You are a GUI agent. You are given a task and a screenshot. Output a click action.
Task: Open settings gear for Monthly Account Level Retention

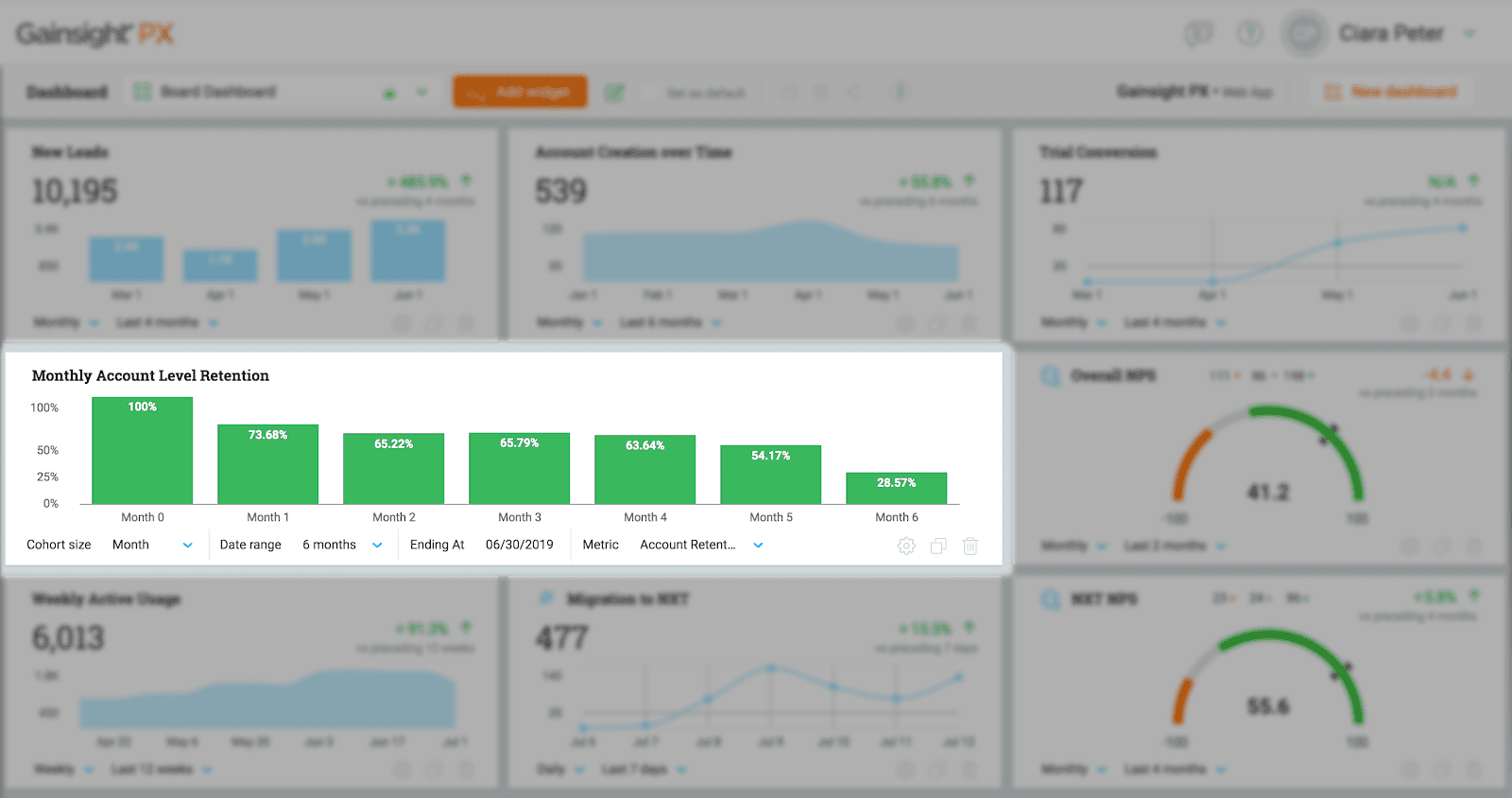click(x=906, y=546)
